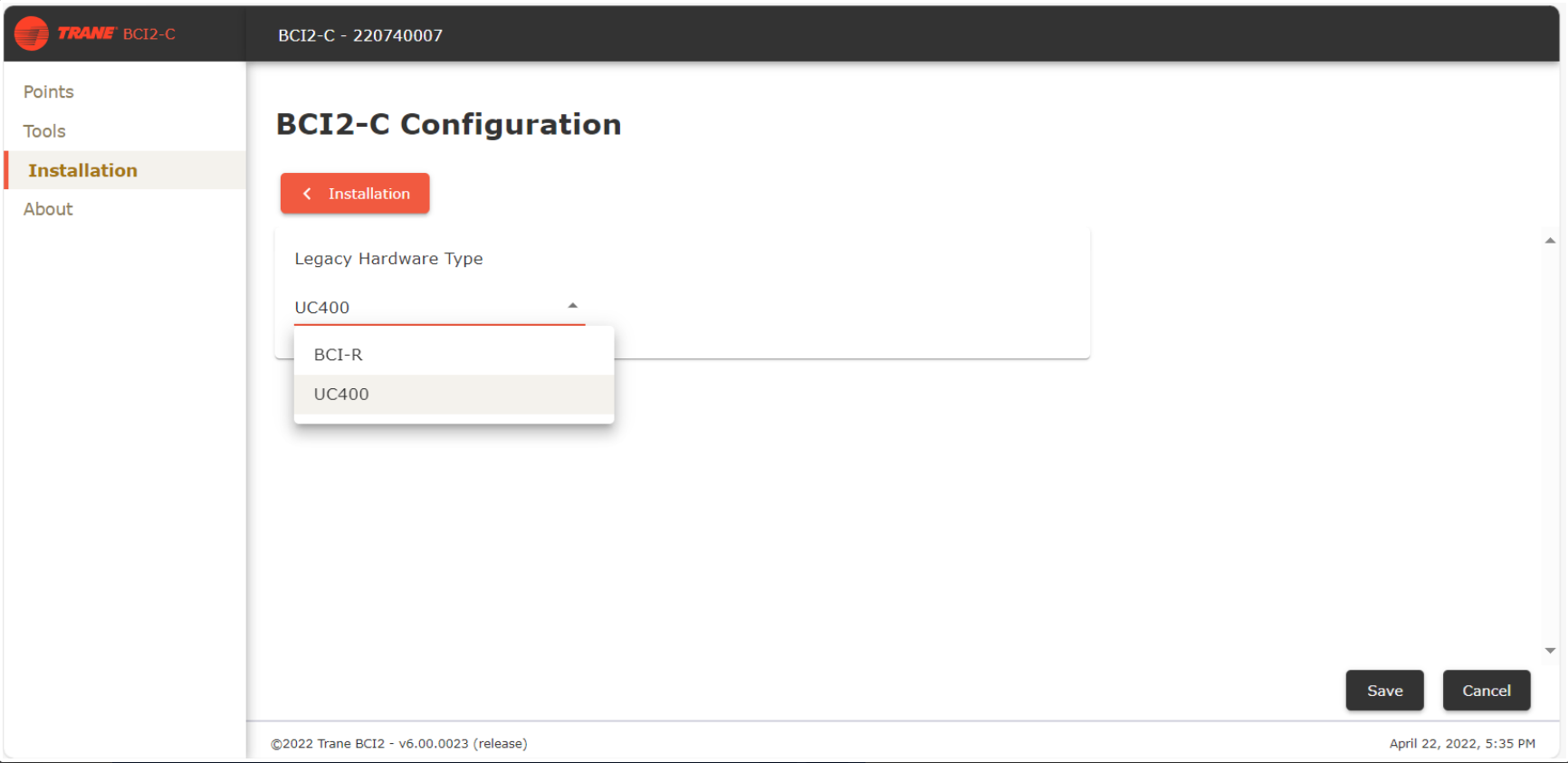
Task: Open the Tools section in sidebar
Action: click(x=44, y=131)
